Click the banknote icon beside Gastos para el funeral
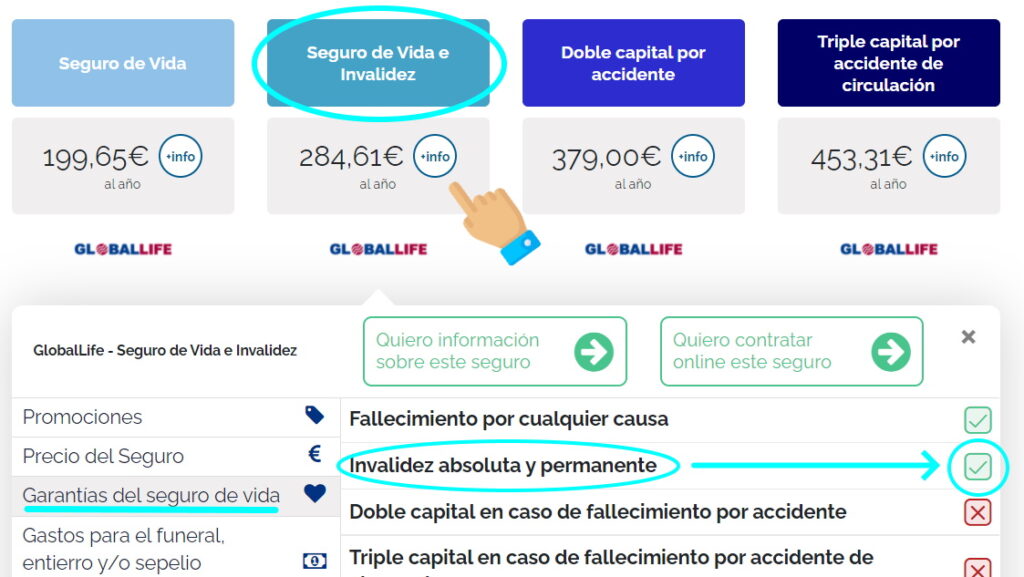The height and width of the screenshot is (577, 1024). click(314, 561)
